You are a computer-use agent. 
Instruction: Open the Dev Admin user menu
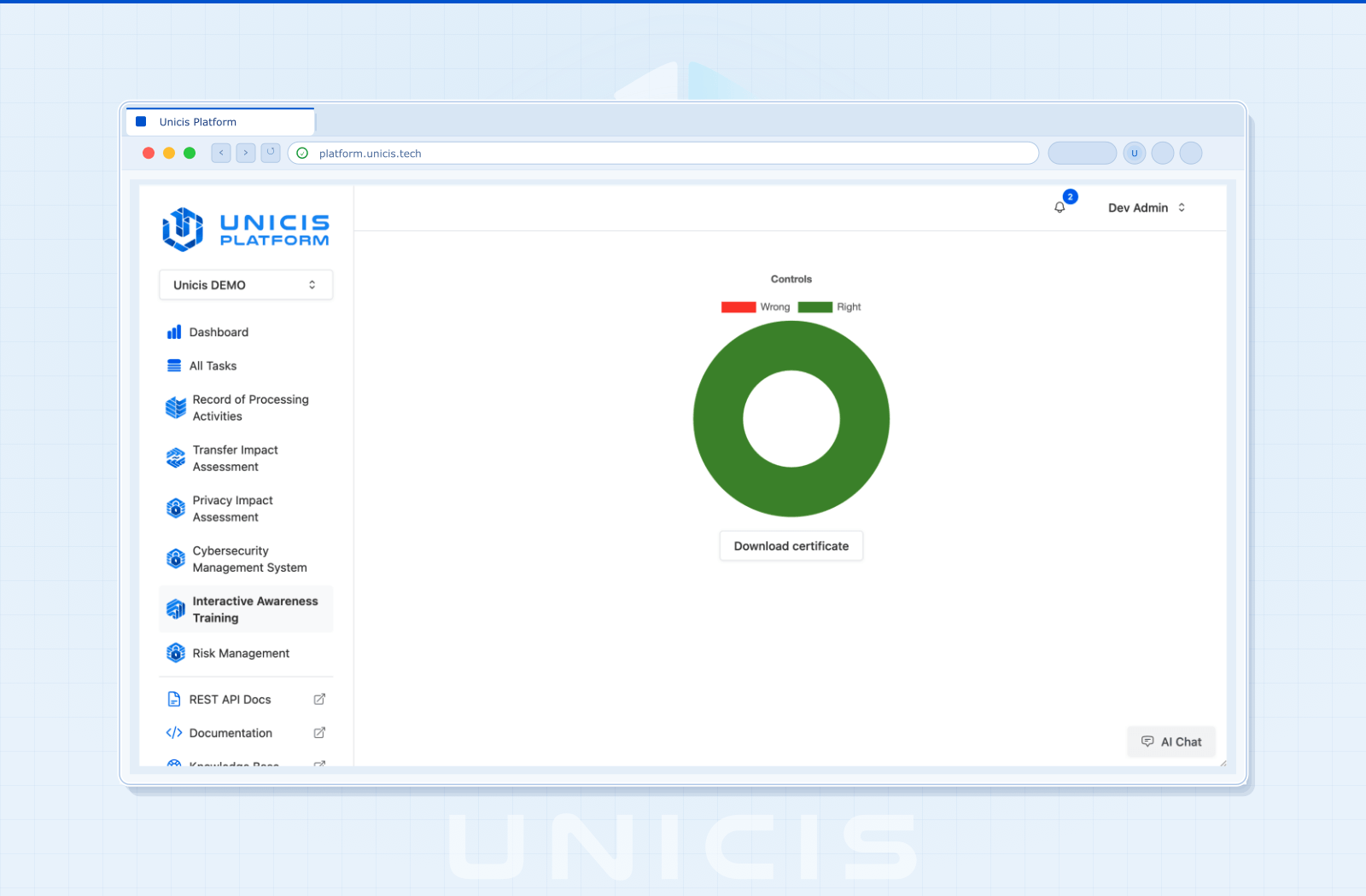[1147, 207]
